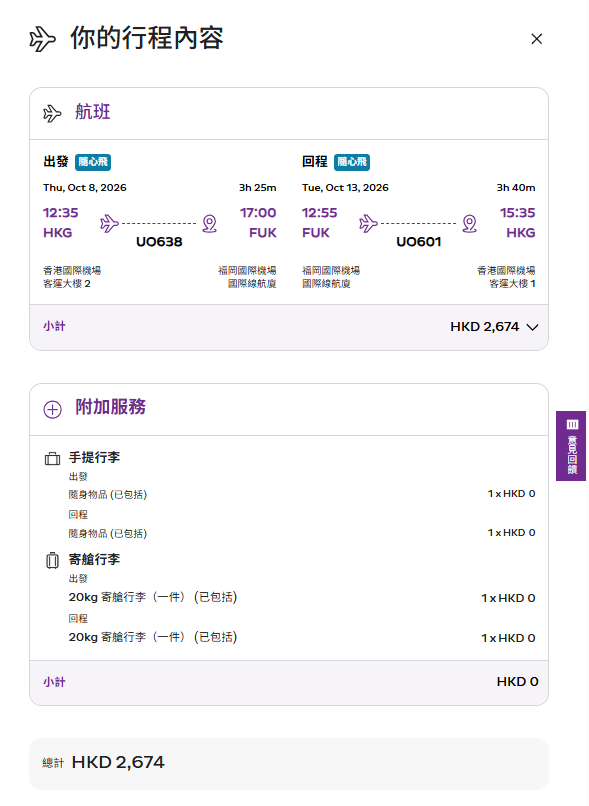Screen dimensions: 589x806
Task: Click the plus circle icon by 附加服務
Action: click(52, 410)
